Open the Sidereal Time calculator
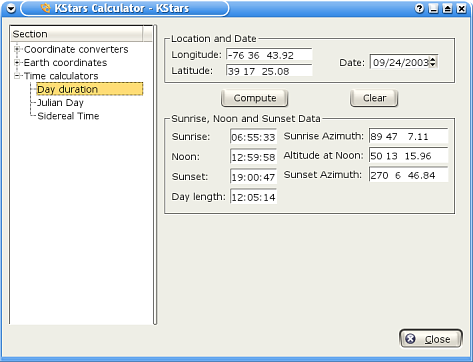Image resolution: width=473 pixels, height=362 pixels. pyautogui.click(x=68, y=116)
